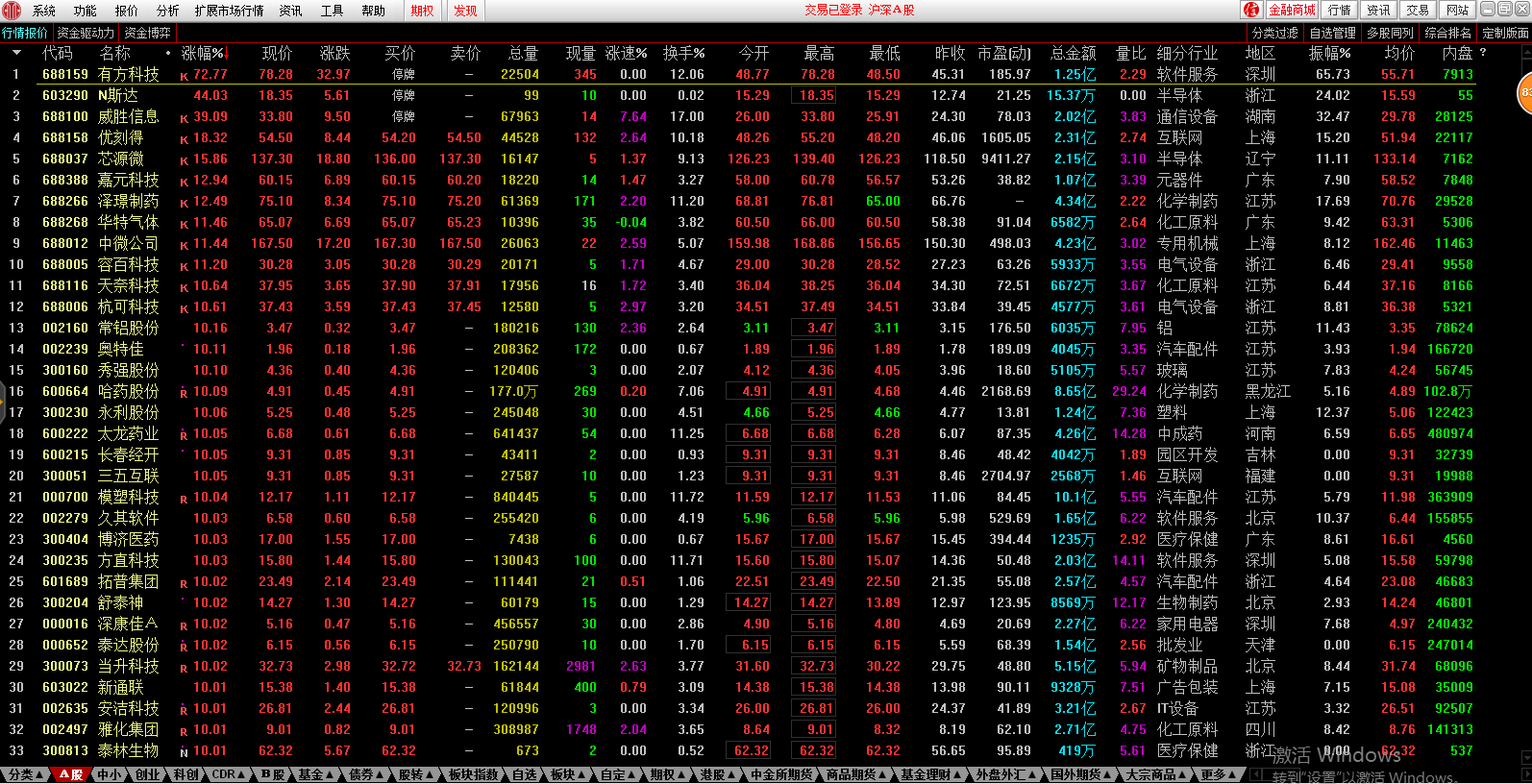The height and width of the screenshot is (784, 1532).
Task: Select stock name 芯源微
Action: pyautogui.click(x=121, y=159)
